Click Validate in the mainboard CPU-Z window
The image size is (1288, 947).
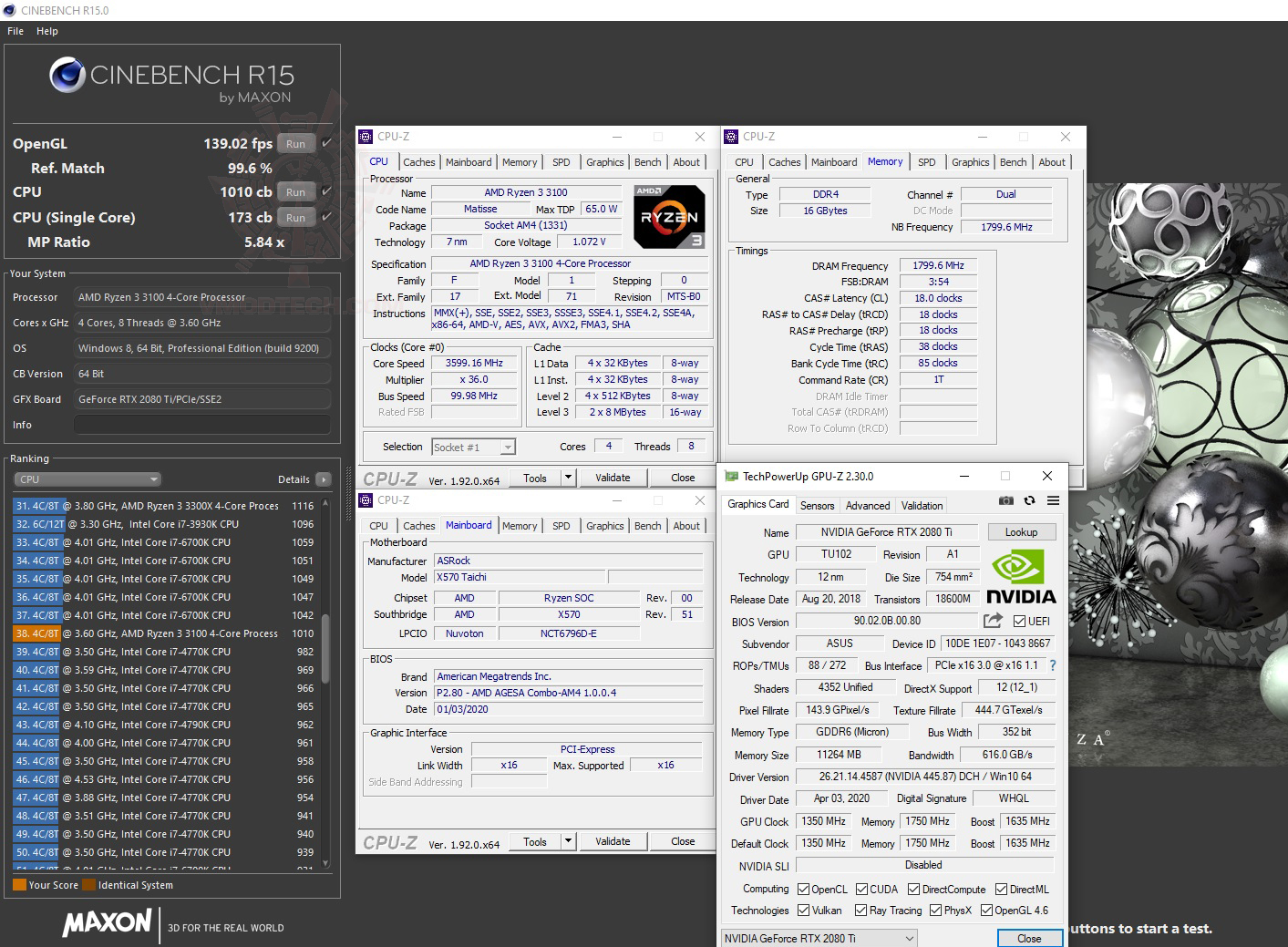(x=613, y=840)
